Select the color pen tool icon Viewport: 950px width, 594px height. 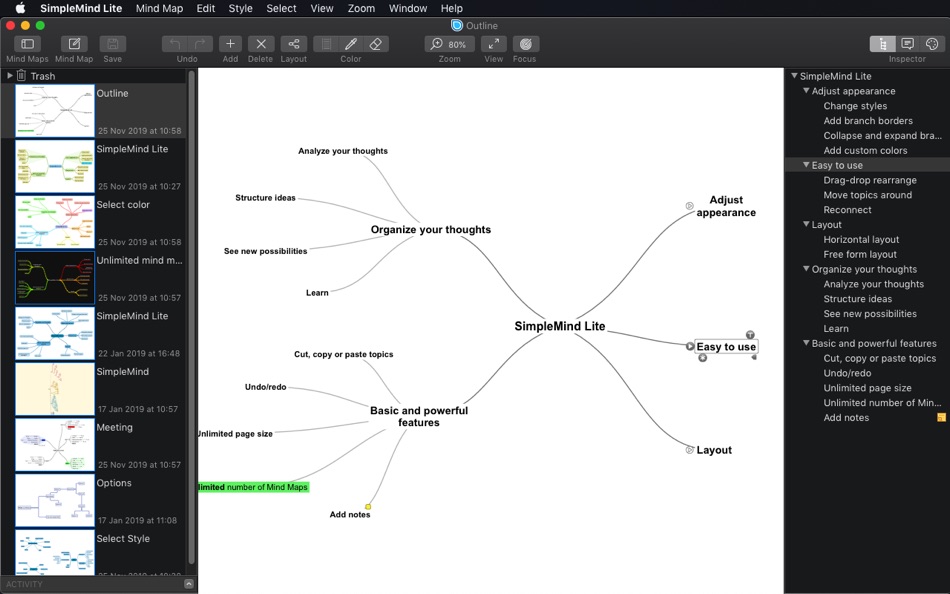coord(351,44)
